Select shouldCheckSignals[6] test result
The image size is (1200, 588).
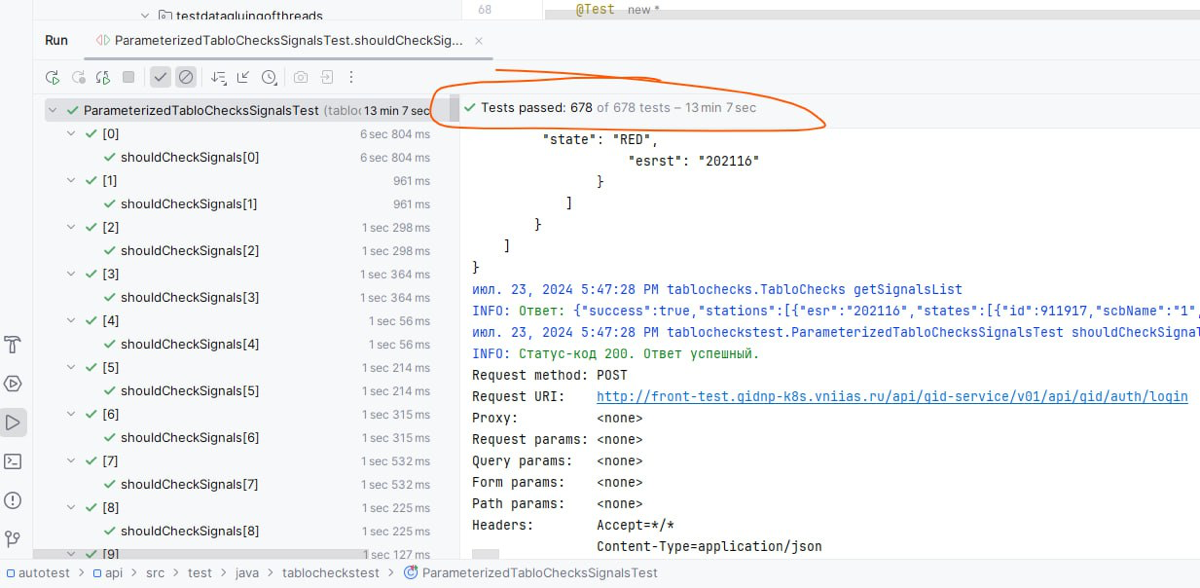coord(190,437)
